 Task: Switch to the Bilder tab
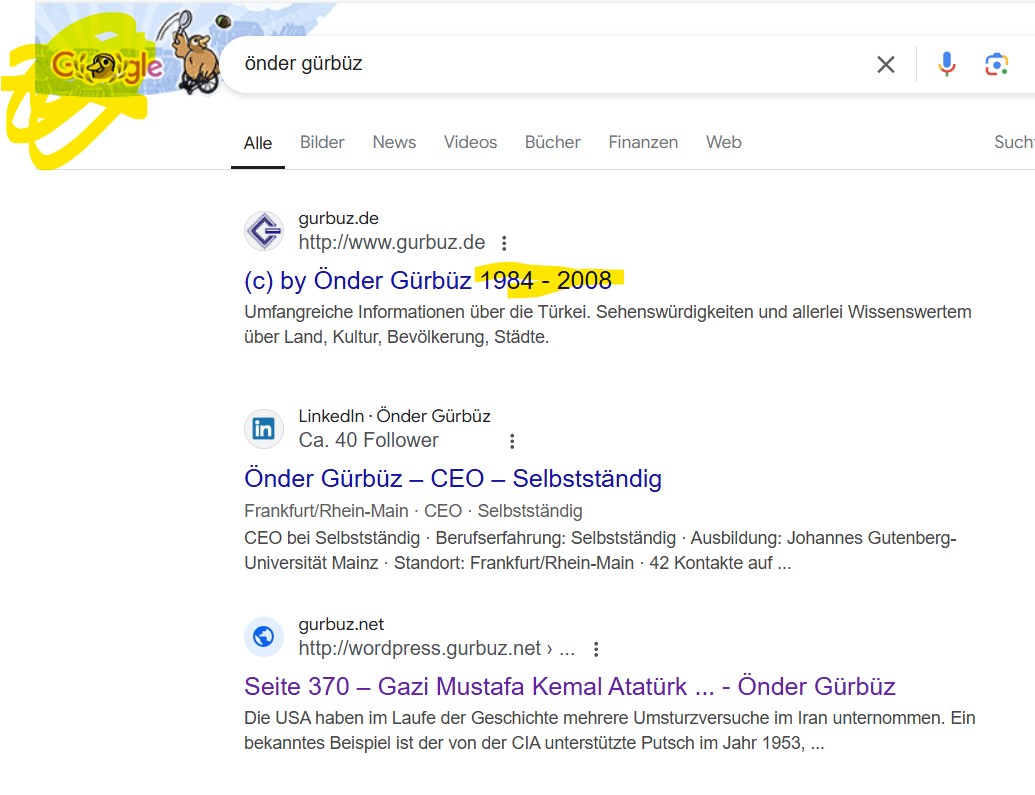pos(322,142)
